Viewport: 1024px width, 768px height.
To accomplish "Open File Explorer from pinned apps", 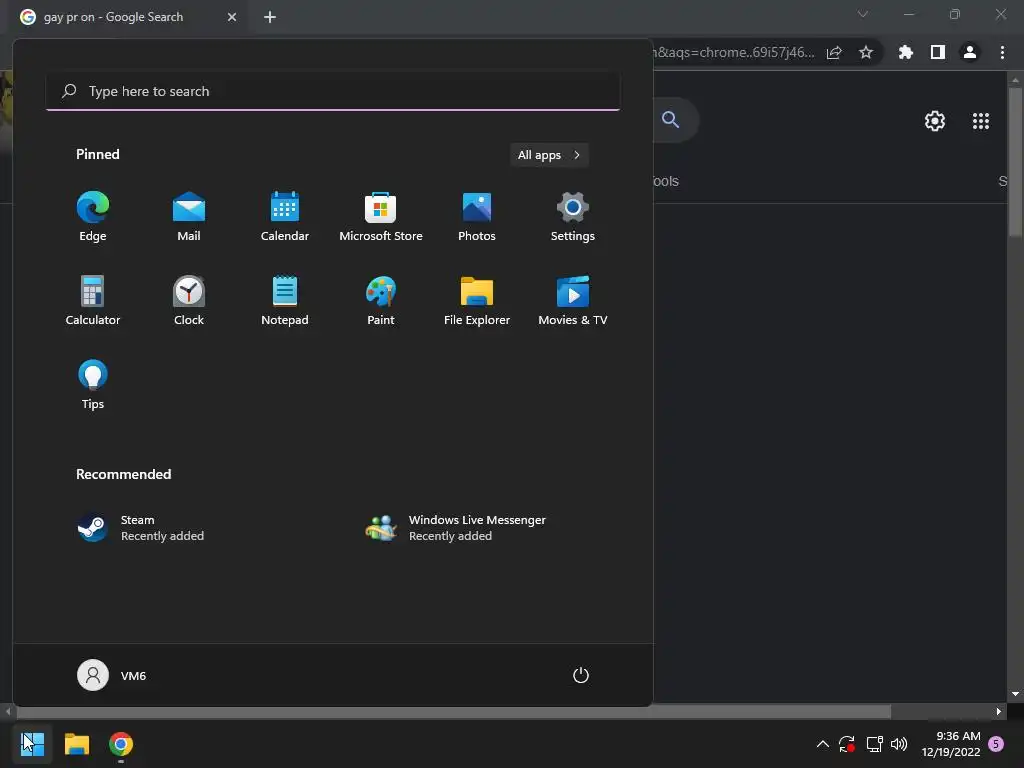I will click(x=477, y=301).
